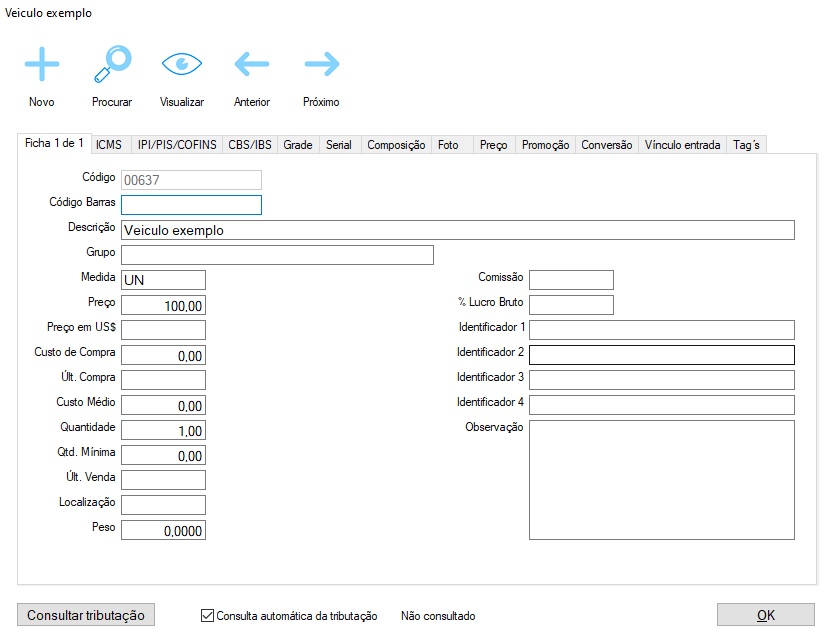
Task: Click the Novo plus icon
Action: [x=42, y=66]
